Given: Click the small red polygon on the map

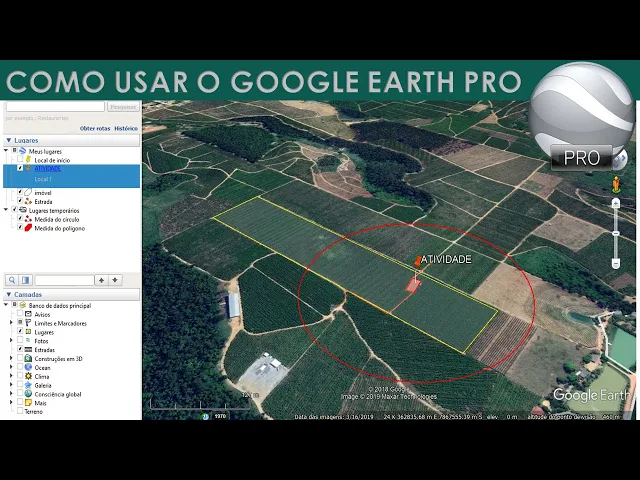Looking at the screenshot, I should pos(413,286).
